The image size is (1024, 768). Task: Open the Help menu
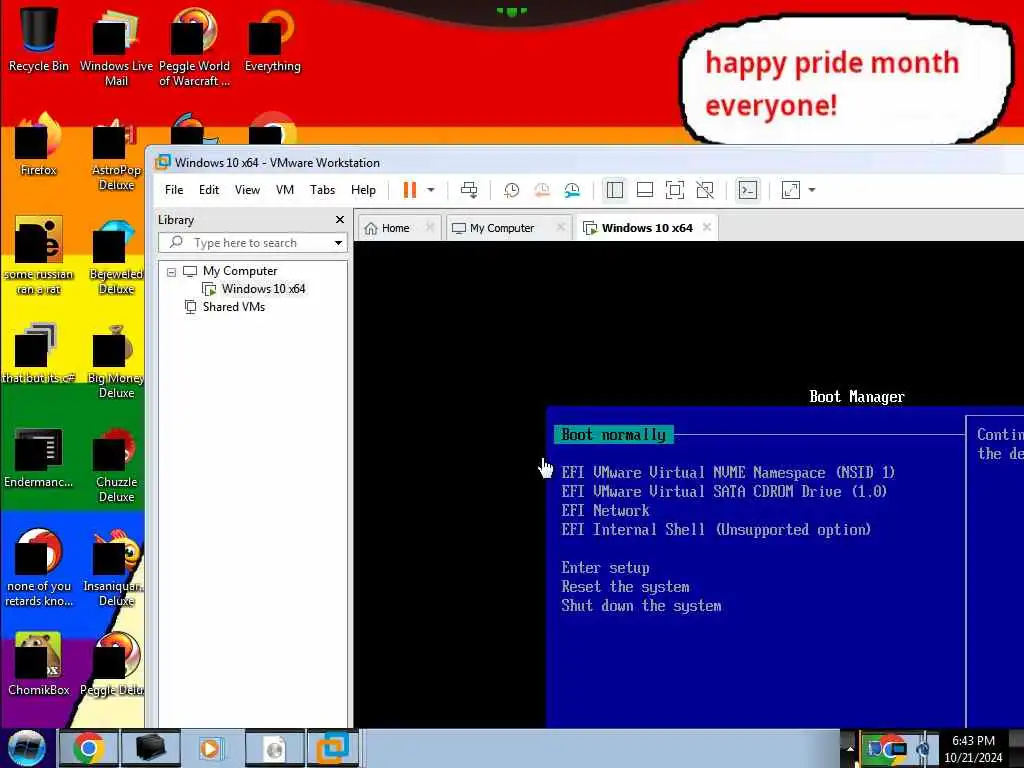point(363,190)
